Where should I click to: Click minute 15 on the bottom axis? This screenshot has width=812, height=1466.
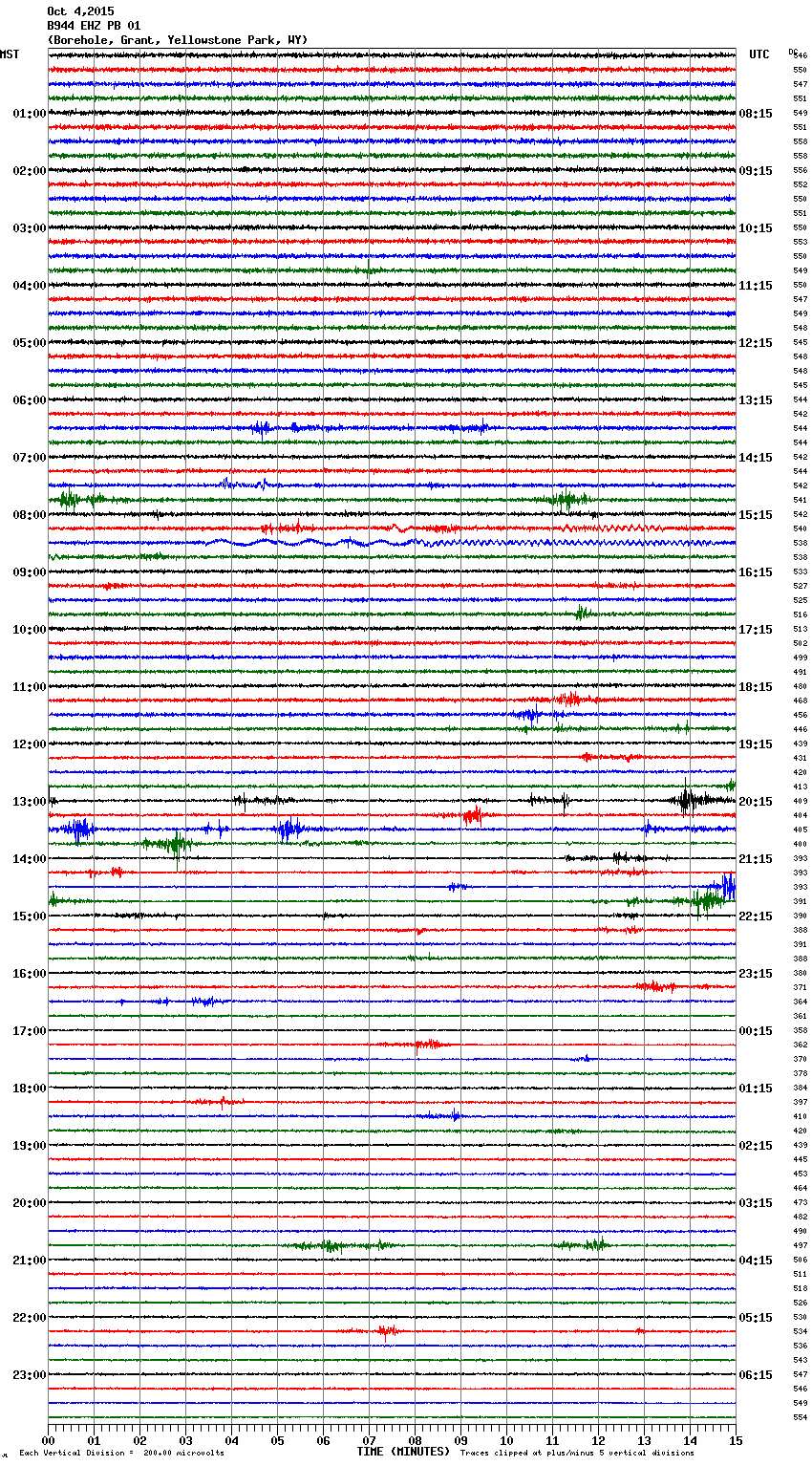[735, 1440]
